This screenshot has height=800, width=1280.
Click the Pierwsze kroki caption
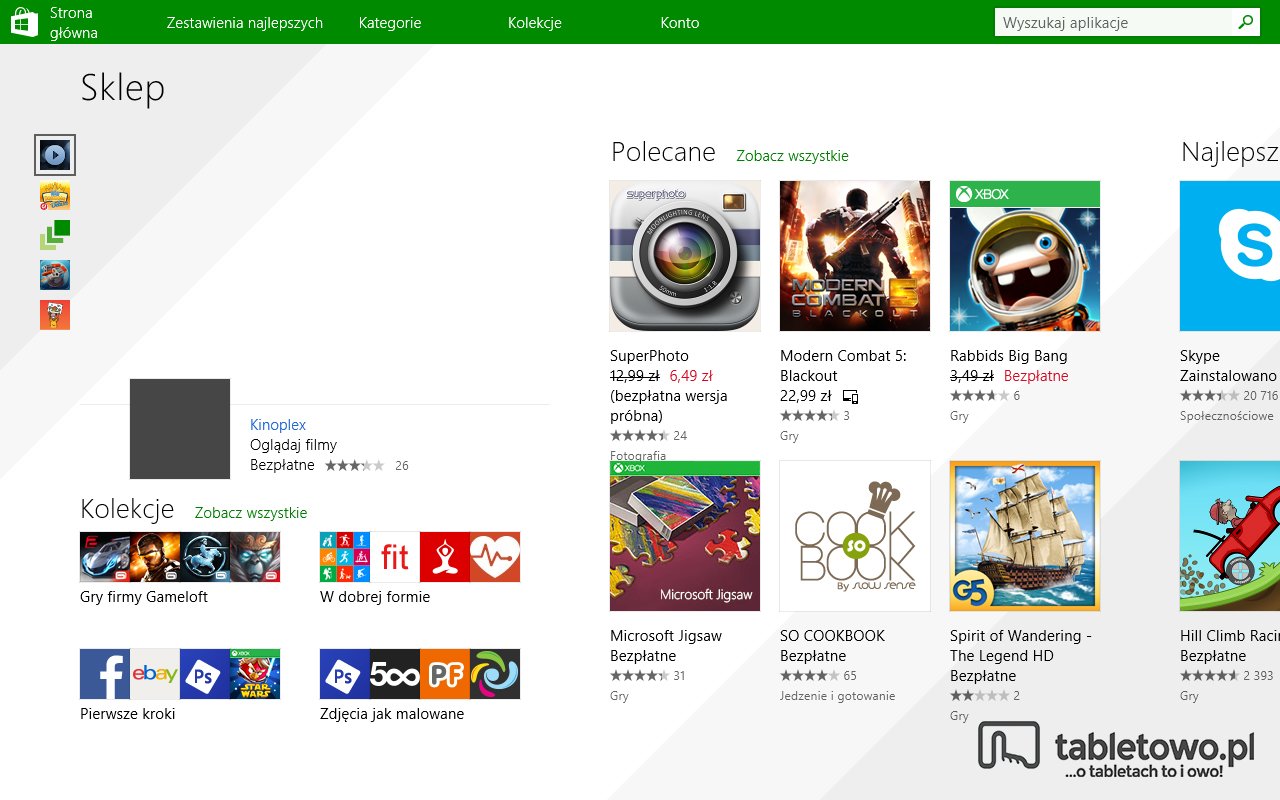(128, 714)
